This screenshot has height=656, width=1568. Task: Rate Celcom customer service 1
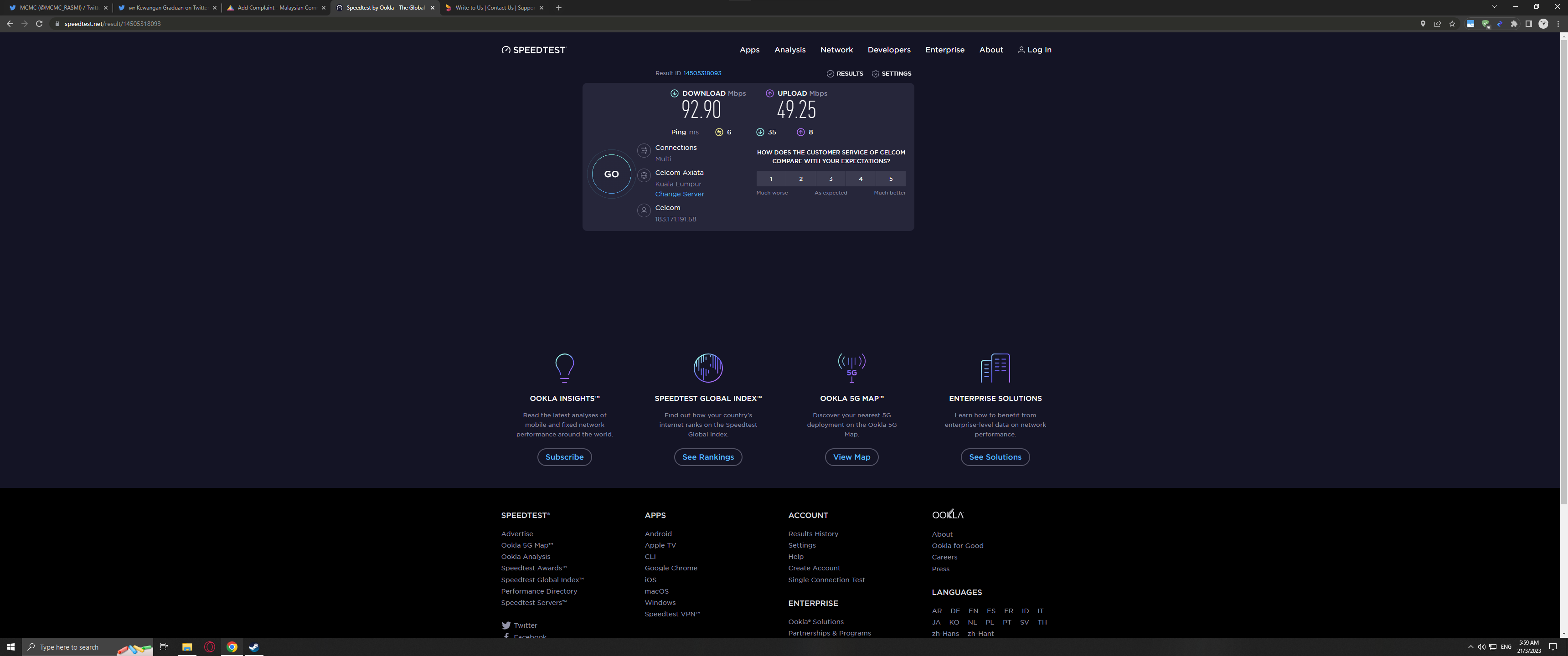pos(771,178)
